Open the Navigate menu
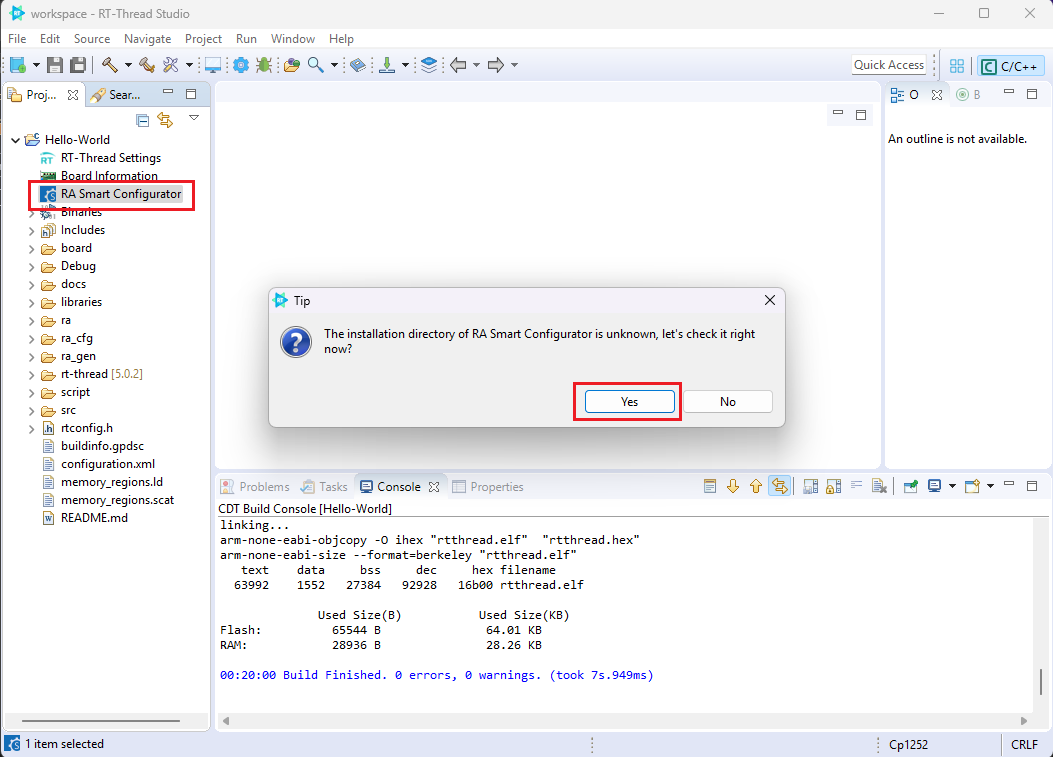This screenshot has width=1053, height=757. click(x=147, y=39)
